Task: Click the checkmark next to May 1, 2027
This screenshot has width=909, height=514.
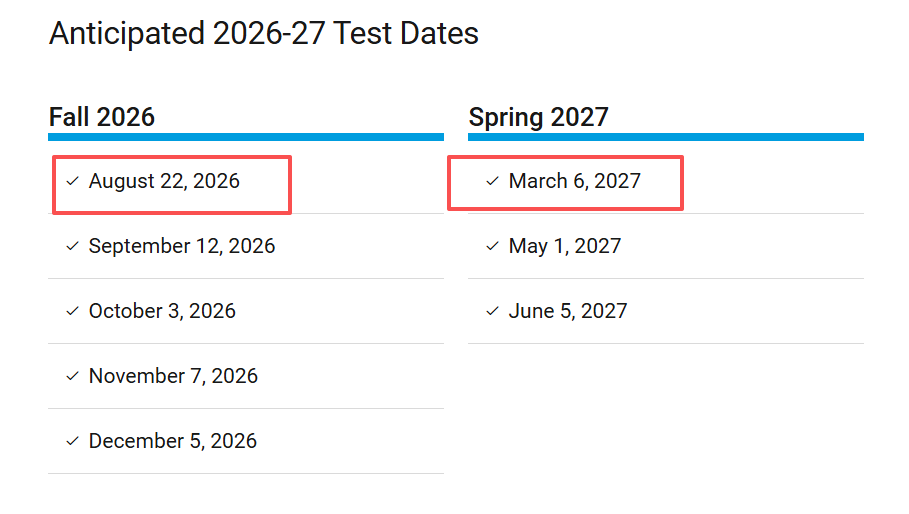Action: [x=492, y=246]
